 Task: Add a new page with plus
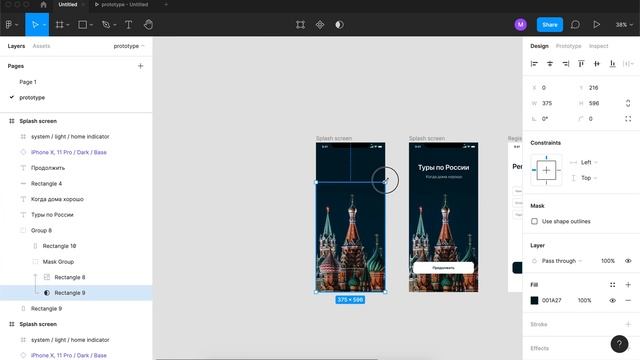[140, 66]
